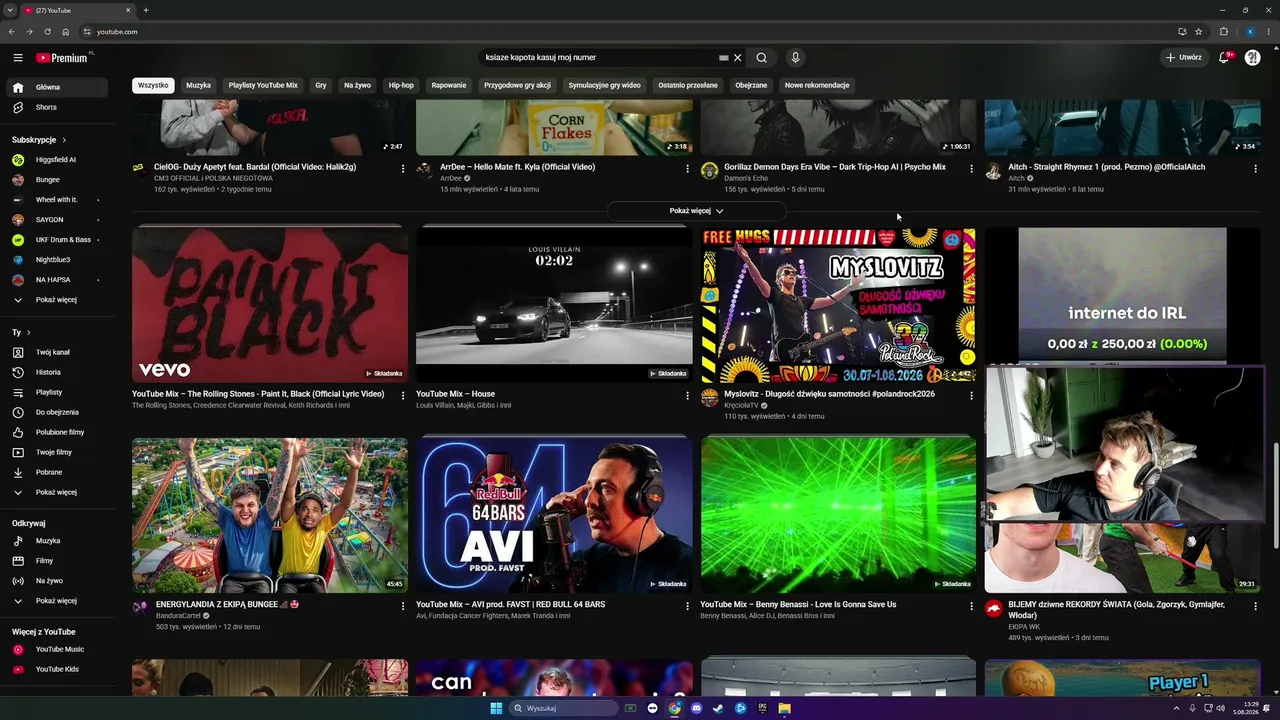Open options menu for ArrDee Hello Mate video
Screen dimensions: 1280x720
pyautogui.click(x=687, y=169)
